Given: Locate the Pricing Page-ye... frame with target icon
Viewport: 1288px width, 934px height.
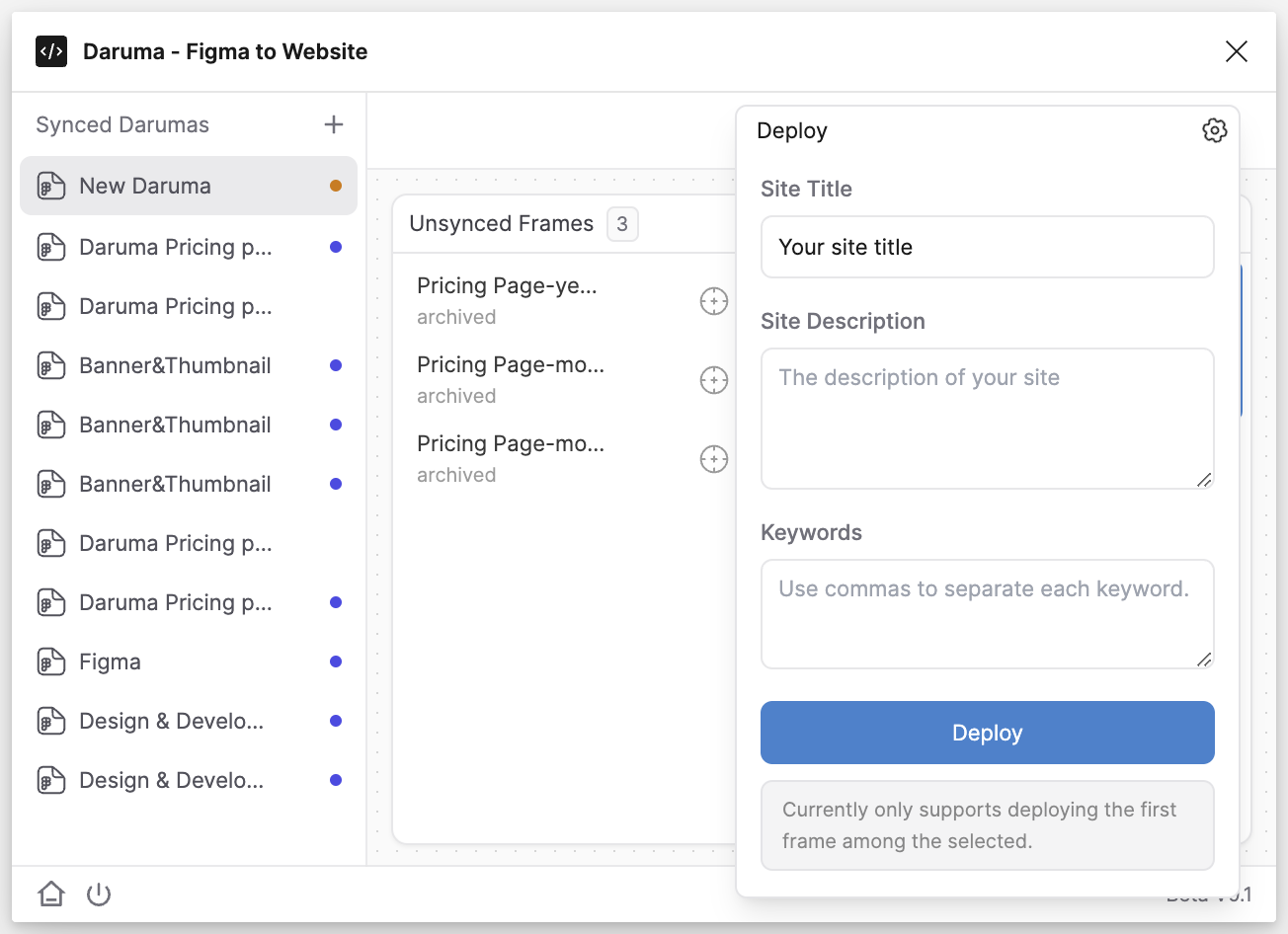Looking at the screenshot, I should pyautogui.click(x=714, y=301).
